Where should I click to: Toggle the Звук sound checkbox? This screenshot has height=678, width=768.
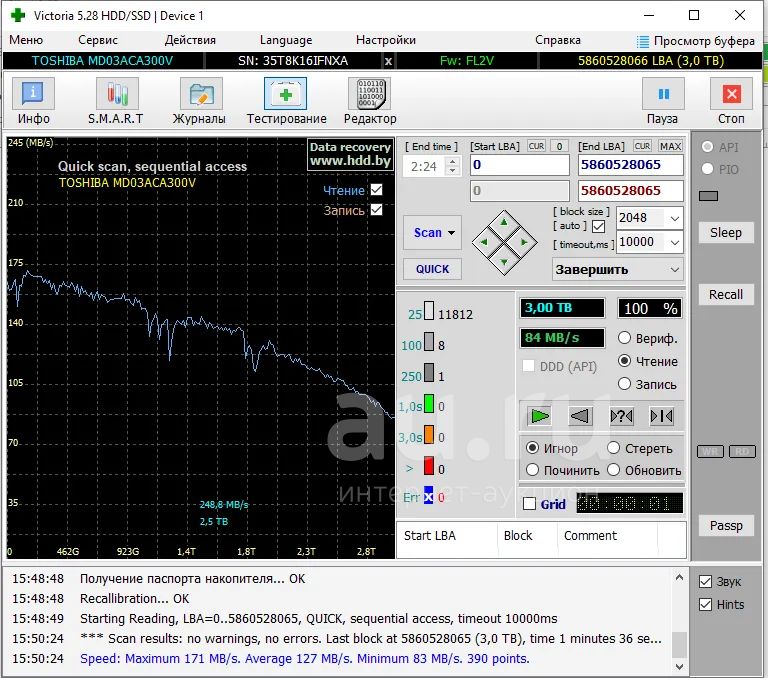coord(705,581)
